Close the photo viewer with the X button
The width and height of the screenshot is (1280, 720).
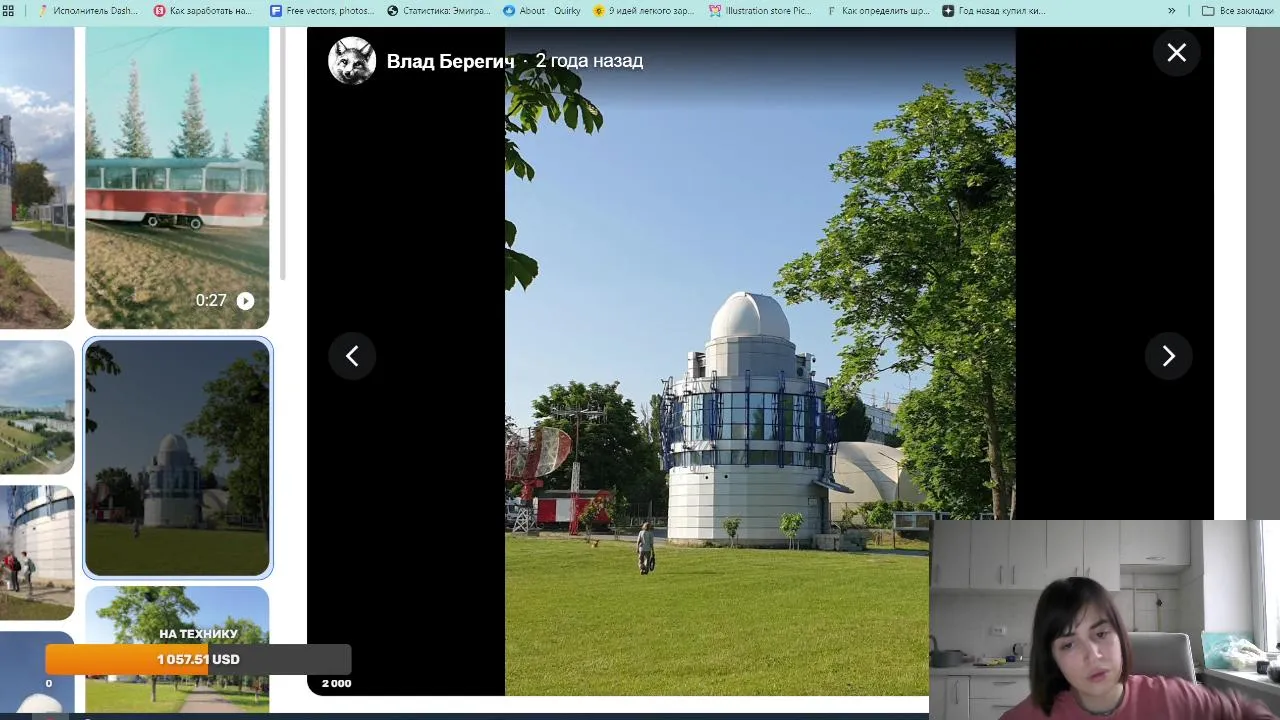1176,52
